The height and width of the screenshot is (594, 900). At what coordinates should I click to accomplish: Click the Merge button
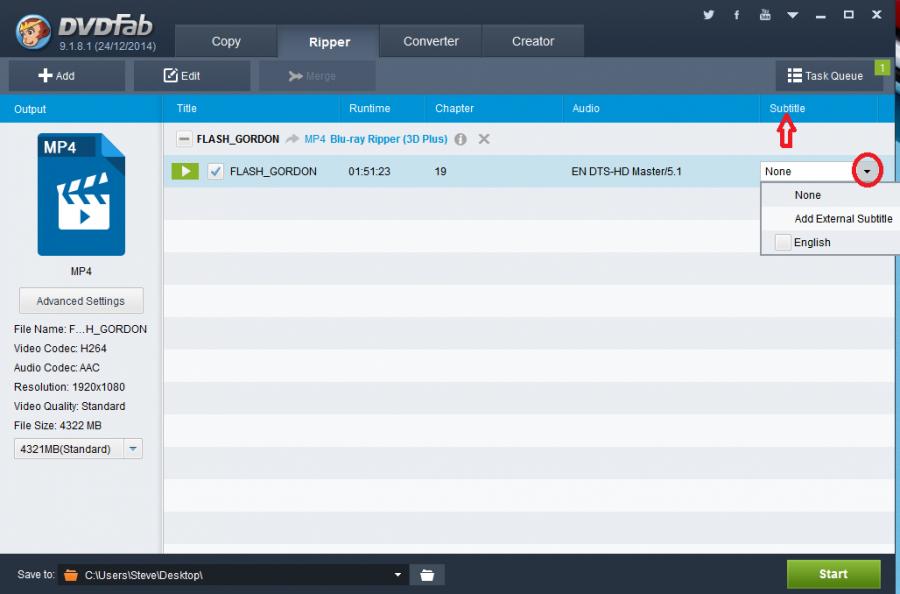pos(317,76)
